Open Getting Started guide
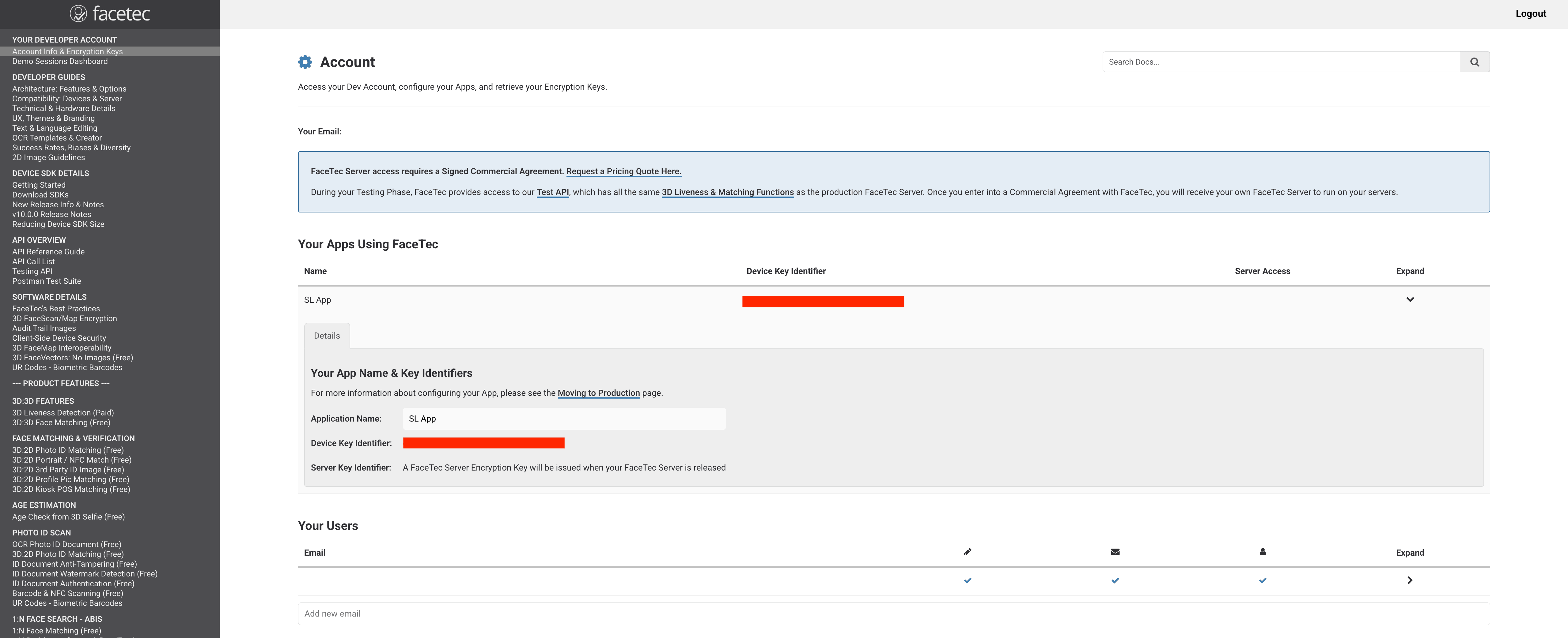This screenshot has height=638, width=1568. 39,185
